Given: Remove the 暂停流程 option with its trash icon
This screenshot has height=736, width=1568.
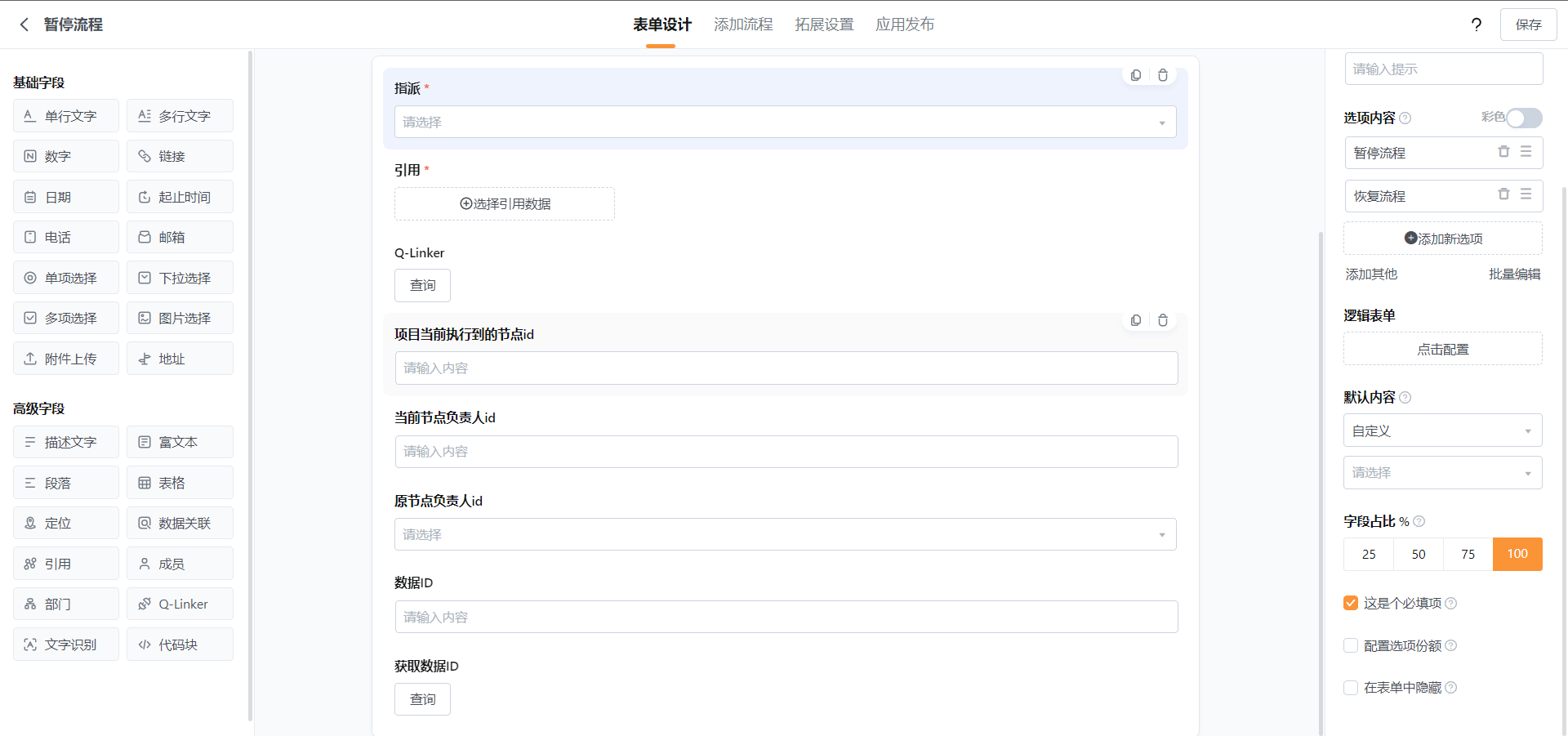Looking at the screenshot, I should pos(1503,152).
